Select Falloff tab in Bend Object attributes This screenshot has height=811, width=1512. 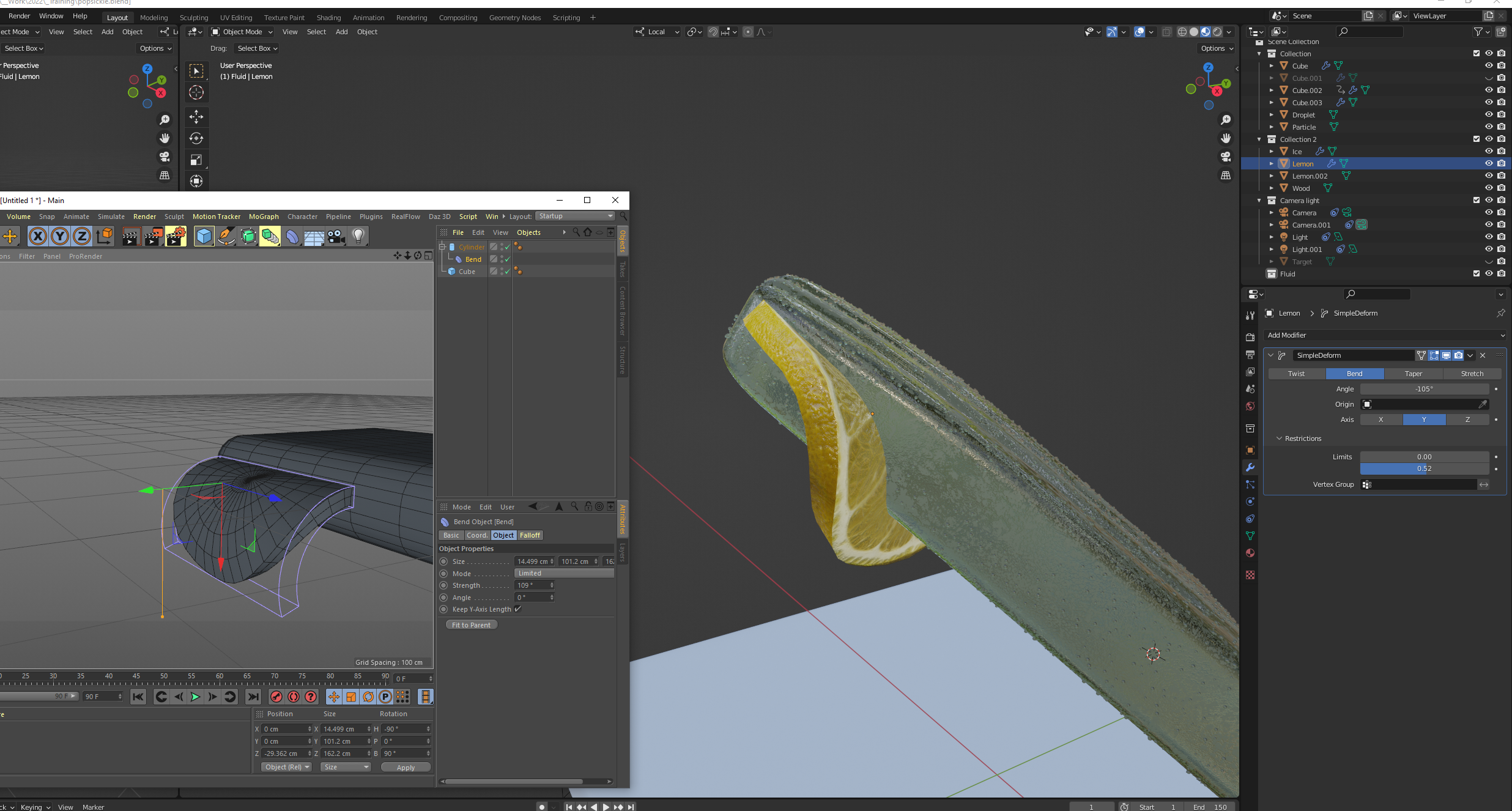click(530, 535)
